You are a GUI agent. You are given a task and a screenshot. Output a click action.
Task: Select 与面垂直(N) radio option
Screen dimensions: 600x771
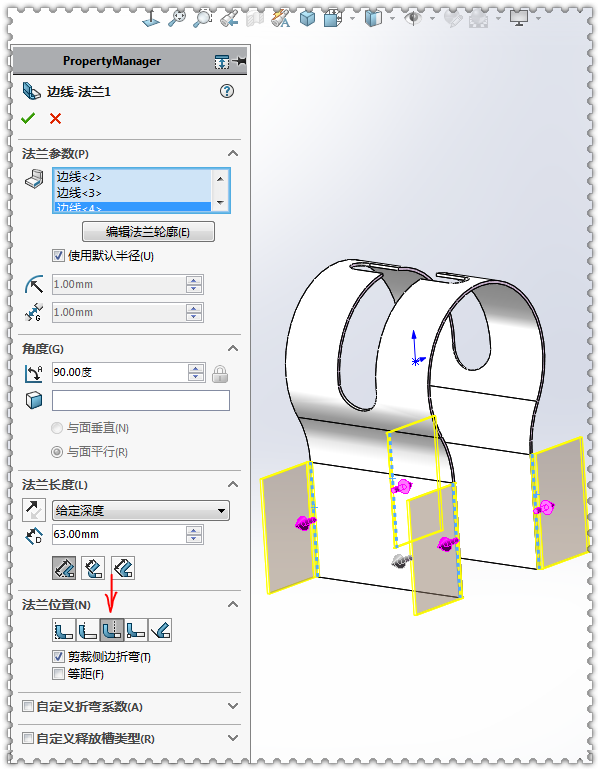click(57, 428)
